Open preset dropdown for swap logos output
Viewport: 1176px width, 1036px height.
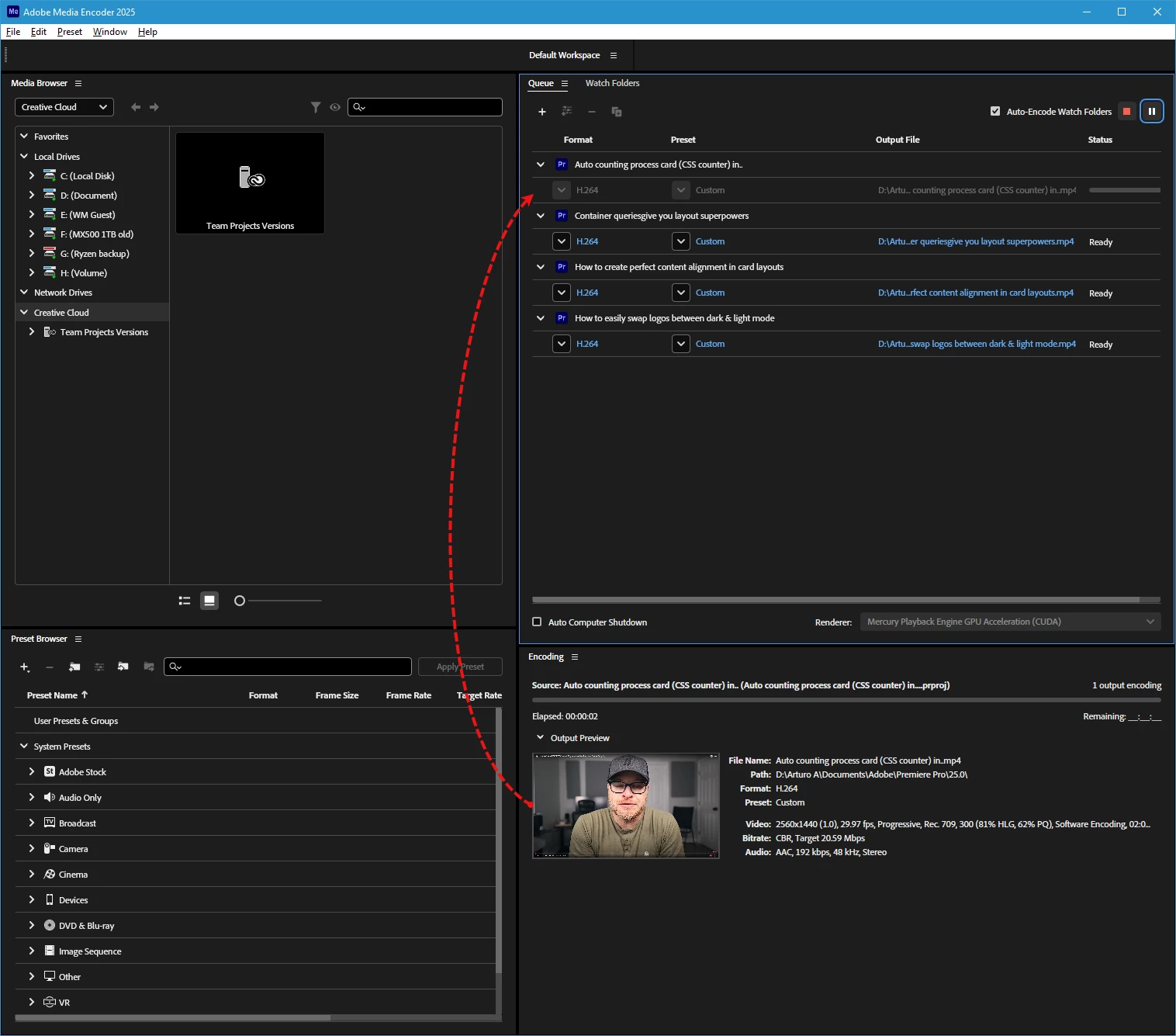(681, 344)
